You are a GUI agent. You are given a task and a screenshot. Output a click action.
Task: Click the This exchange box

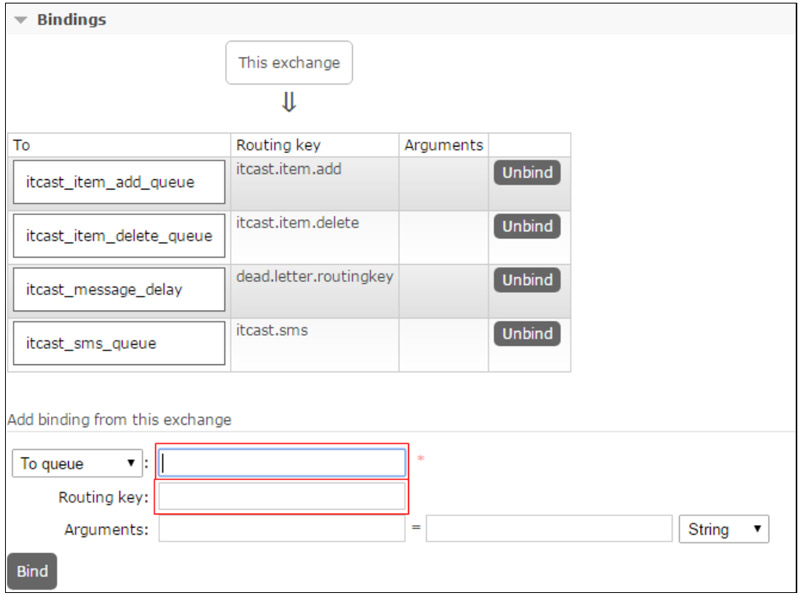pos(289,62)
